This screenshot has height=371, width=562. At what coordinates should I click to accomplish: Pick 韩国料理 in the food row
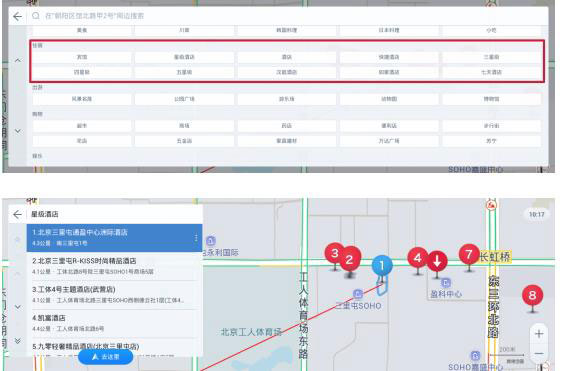(x=287, y=30)
